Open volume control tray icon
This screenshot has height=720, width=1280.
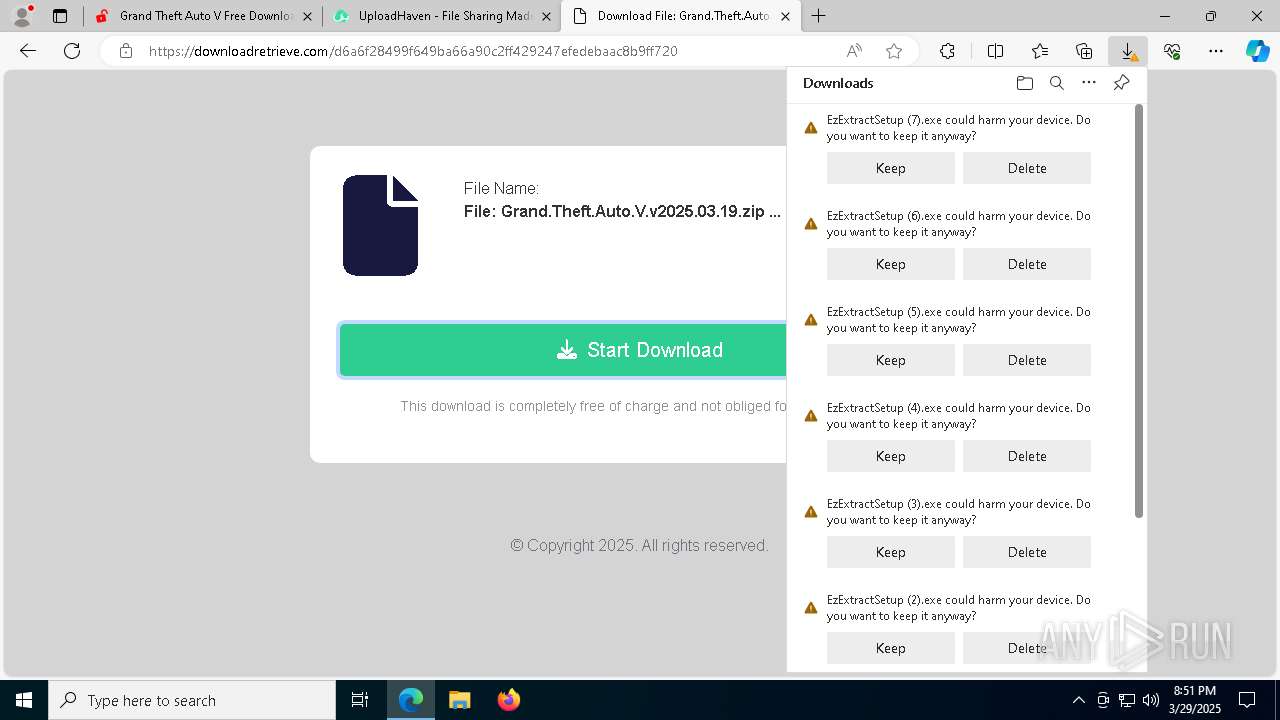tap(1151, 700)
